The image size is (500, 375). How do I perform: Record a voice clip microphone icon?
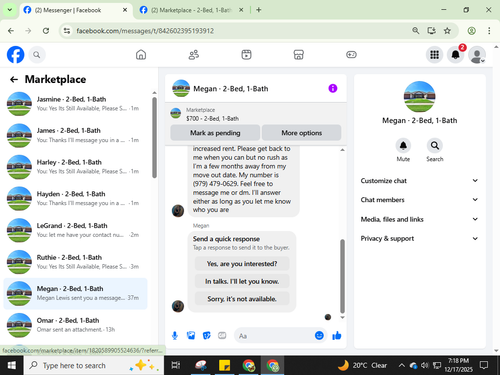coord(175,336)
